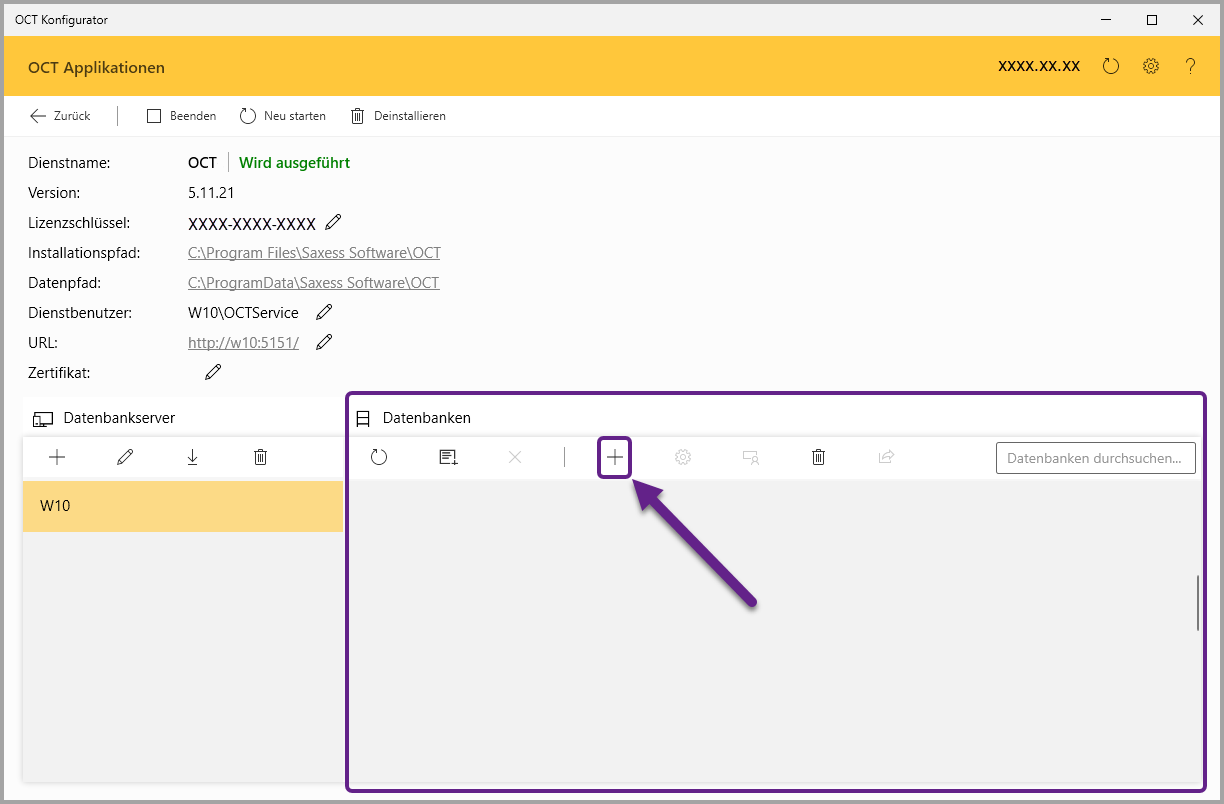Click the refresh icon in yellow header

pos(1111,66)
